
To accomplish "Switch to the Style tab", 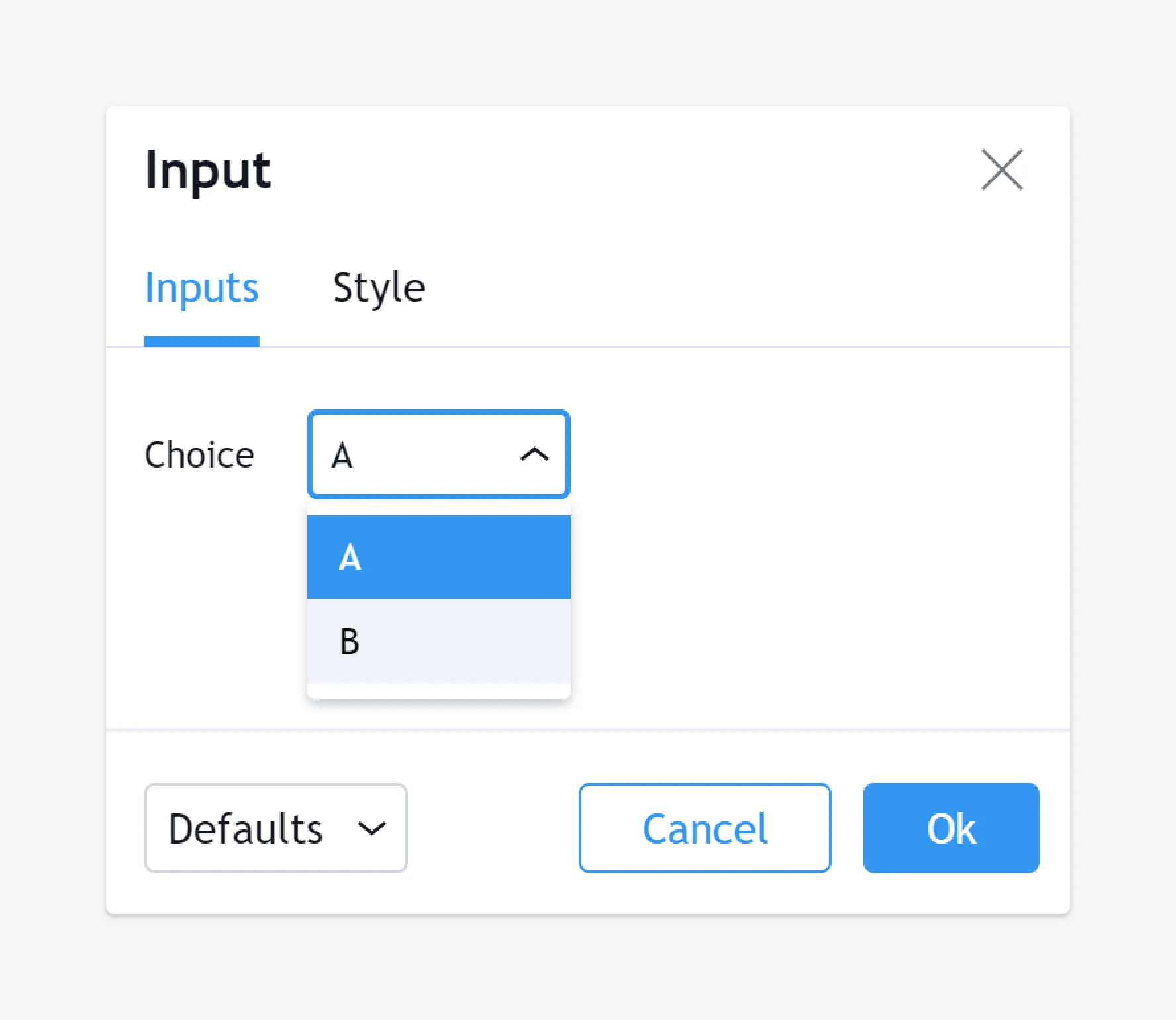I will (x=379, y=288).
